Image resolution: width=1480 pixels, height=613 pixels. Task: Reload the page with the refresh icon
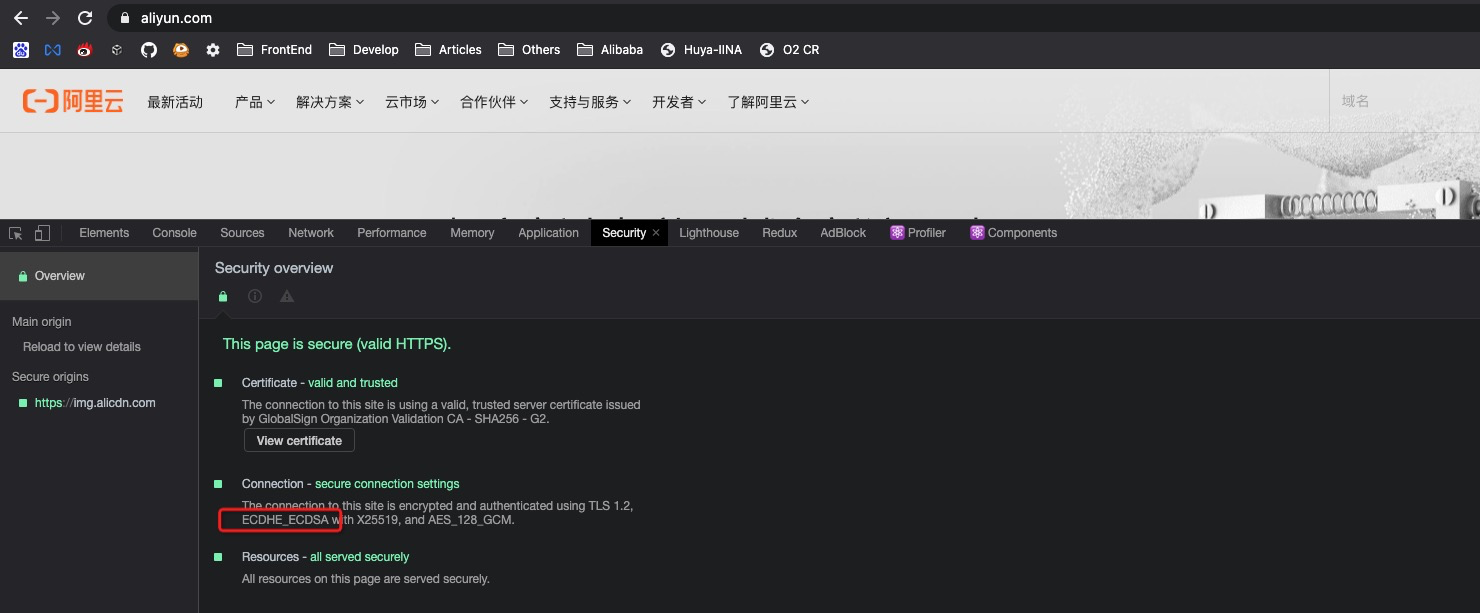85,18
